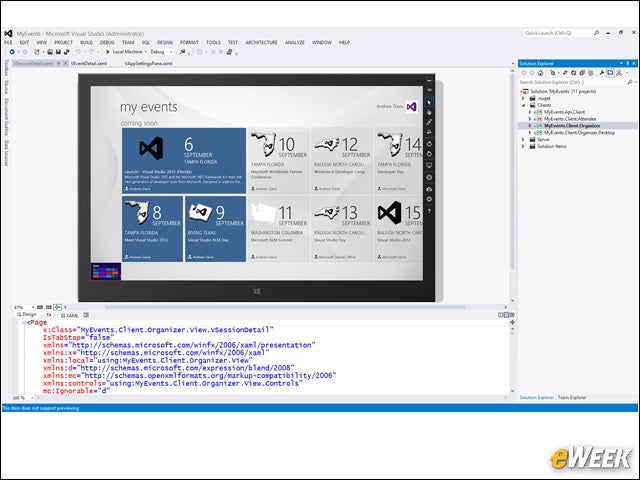Viewport: 640px width, 480px height.
Task: Switch to the Team Explorer tab
Action: point(572,397)
